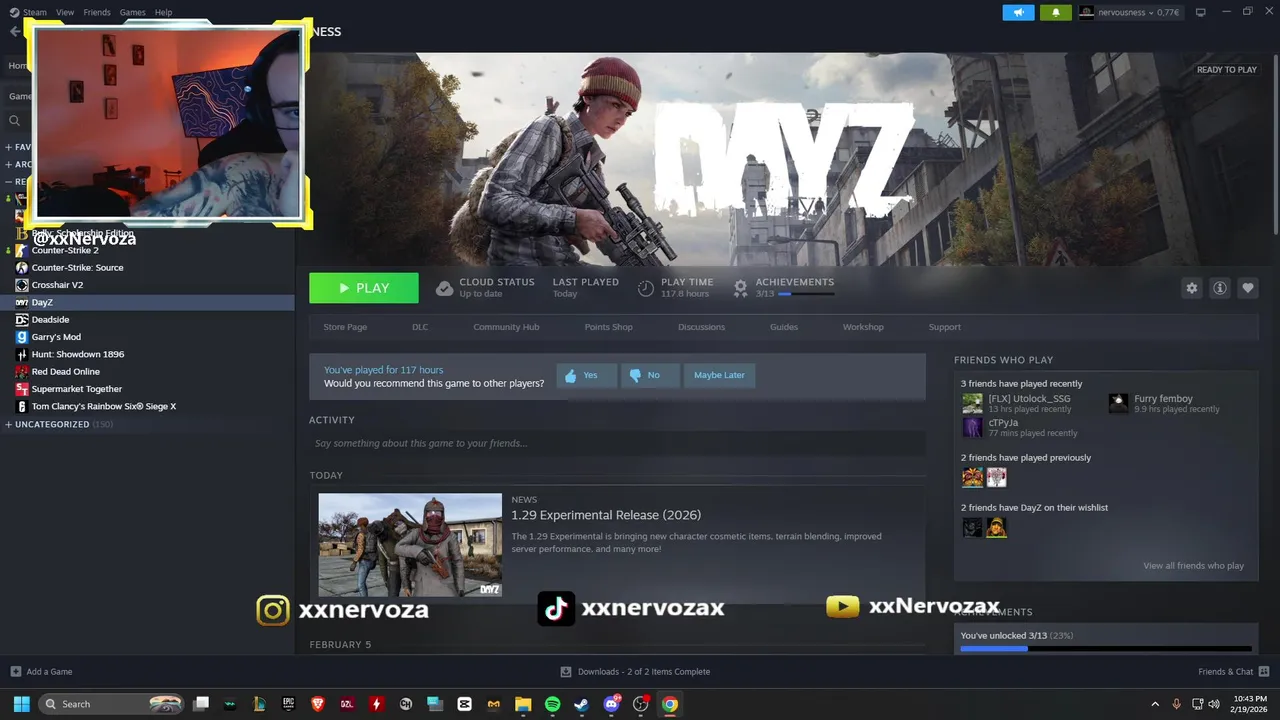Open 1.29 Experimental Release (2026) headline
The width and height of the screenshot is (1280, 720).
606,515
